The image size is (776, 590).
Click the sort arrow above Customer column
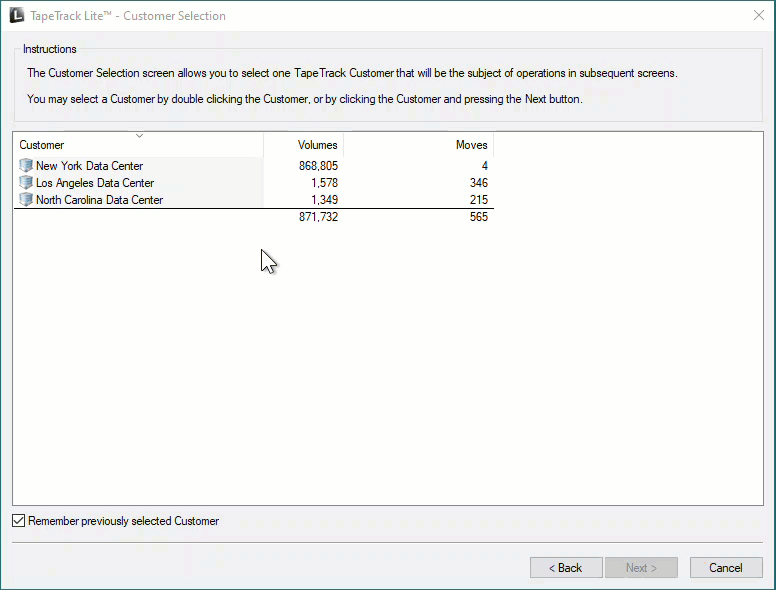pos(140,136)
